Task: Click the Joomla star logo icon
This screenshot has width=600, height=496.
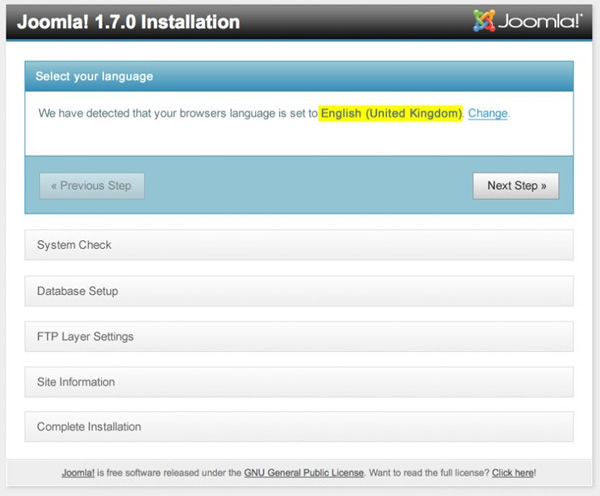Action: coord(484,20)
